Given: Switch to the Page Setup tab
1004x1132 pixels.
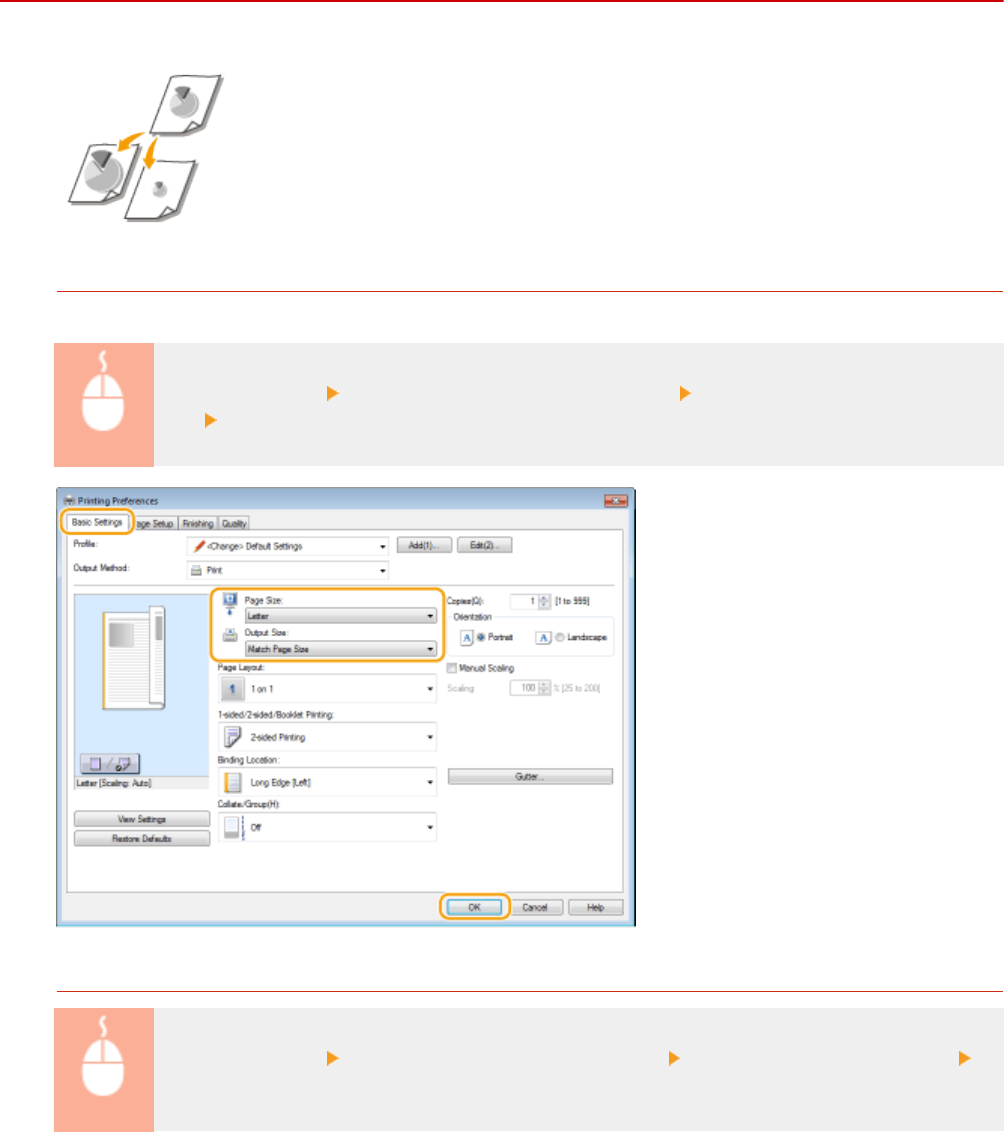Looking at the screenshot, I should 154,523.
